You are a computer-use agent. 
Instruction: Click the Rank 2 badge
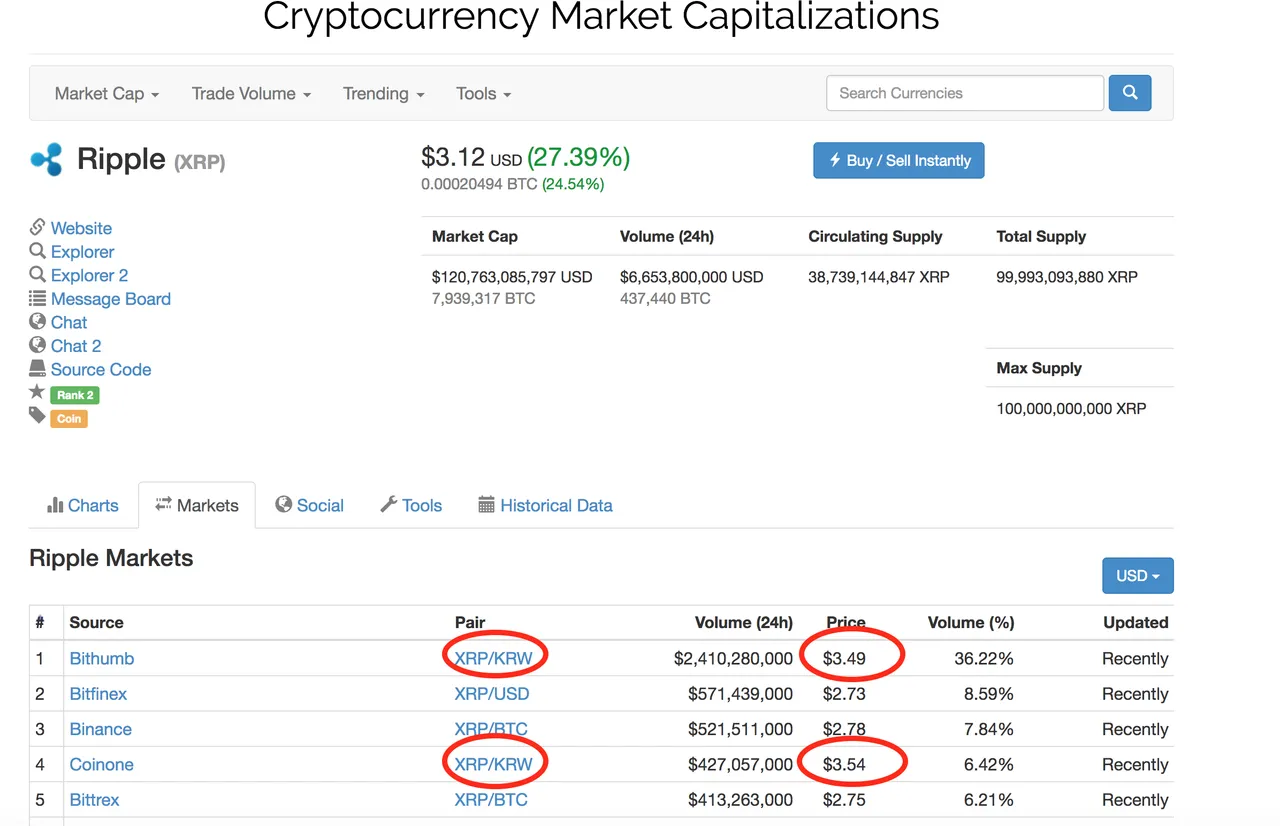(x=75, y=395)
